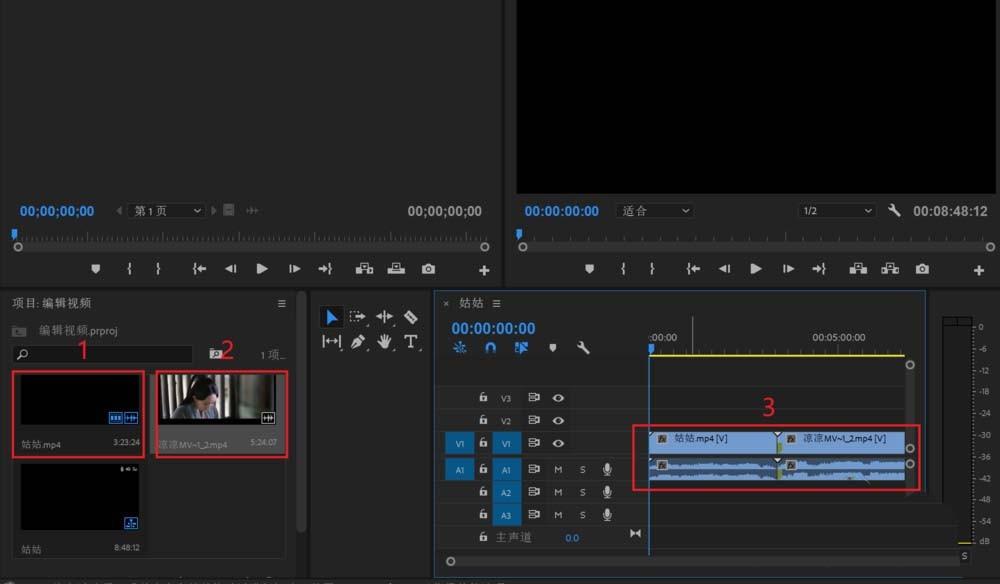Image resolution: width=1000 pixels, height=584 pixels.
Task: Select the Hand tool
Action: coord(383,343)
